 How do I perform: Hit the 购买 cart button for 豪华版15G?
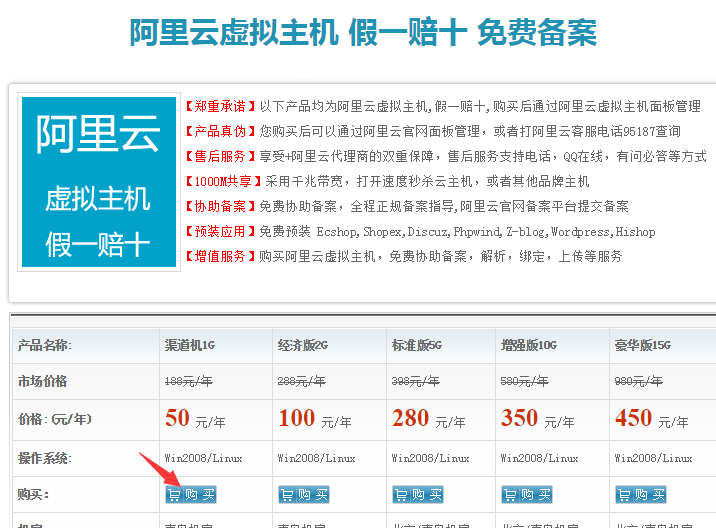click(x=641, y=494)
